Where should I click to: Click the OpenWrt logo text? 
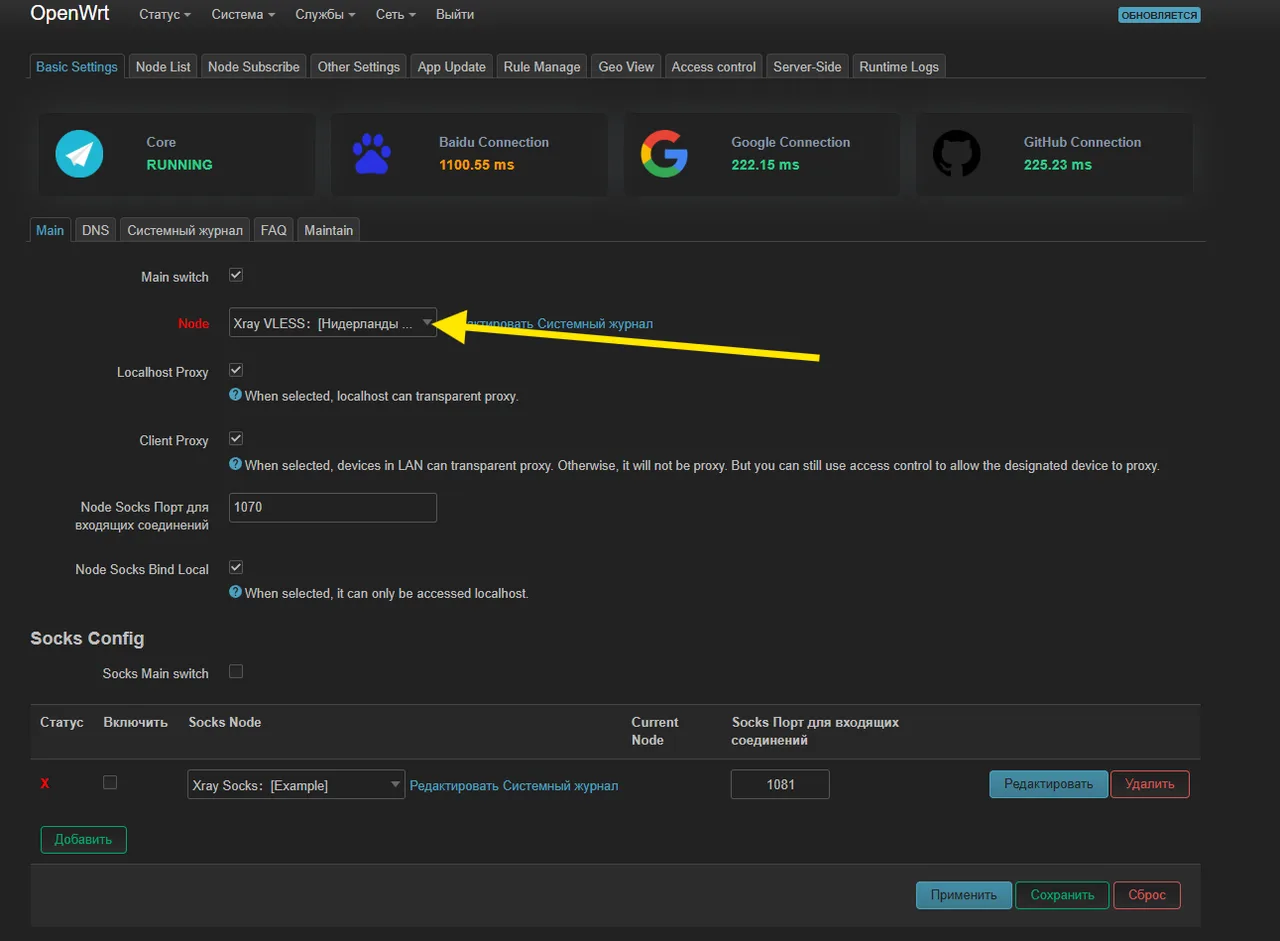point(70,14)
